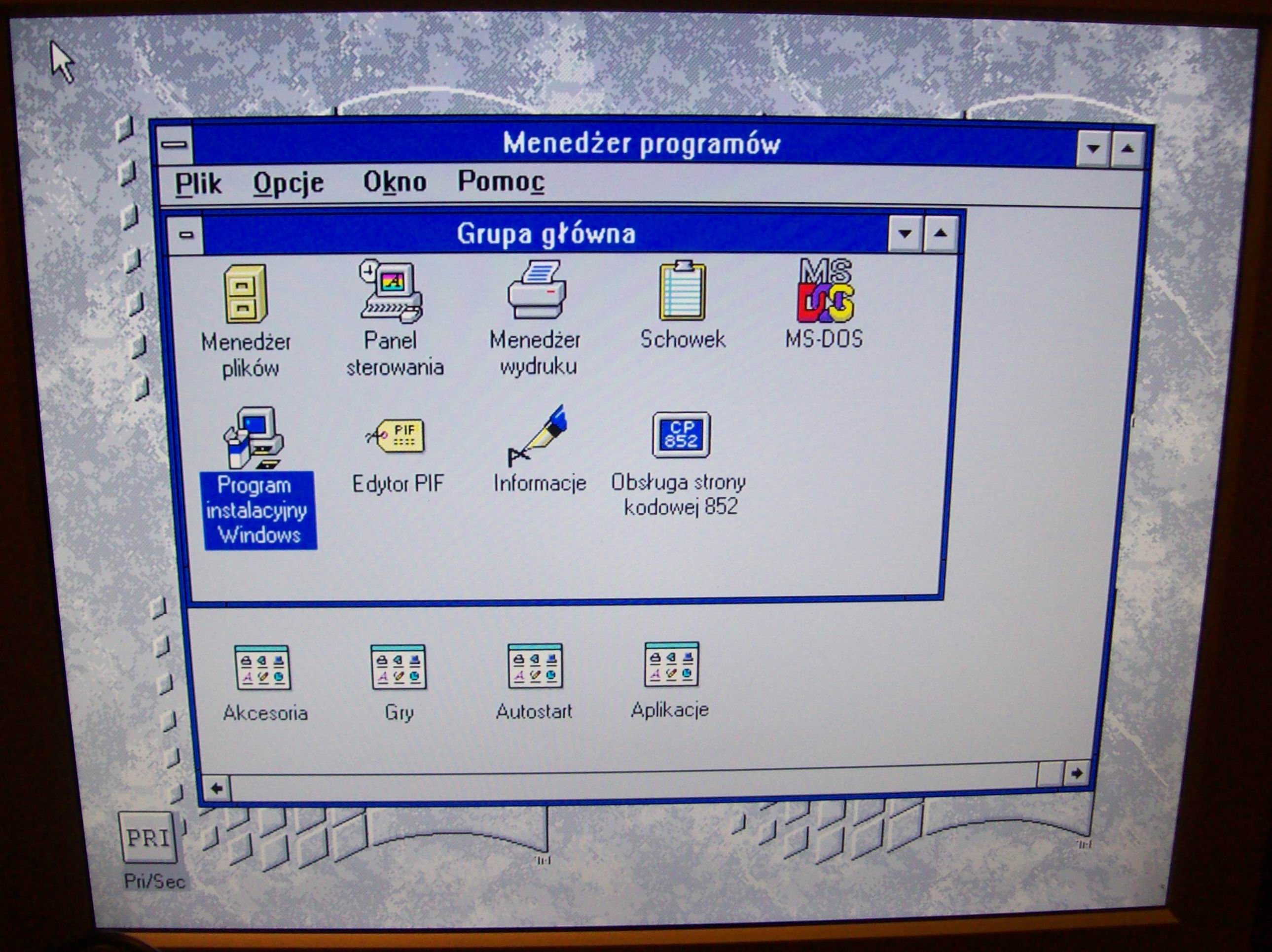Click the horizontal scrollbar track
1272x952 pixels.
(634, 781)
